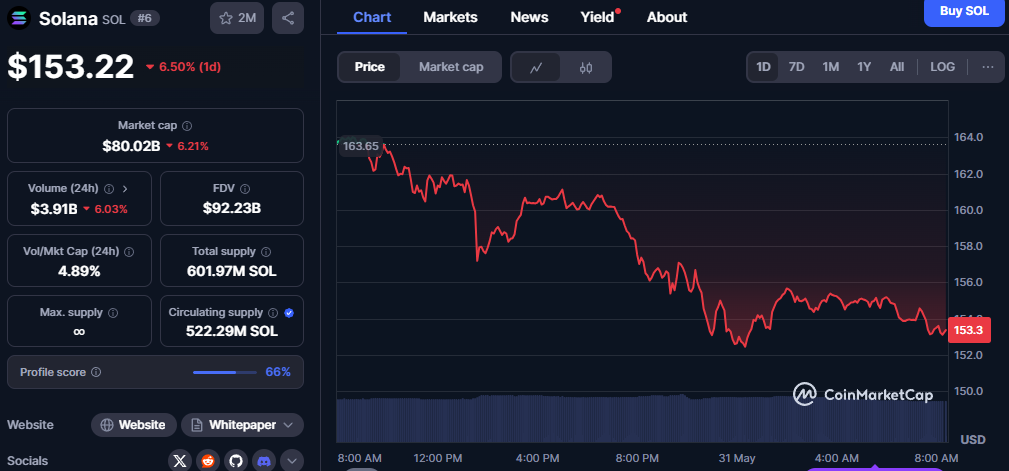
Task: Click the FDV info icon
Action: pos(245,189)
